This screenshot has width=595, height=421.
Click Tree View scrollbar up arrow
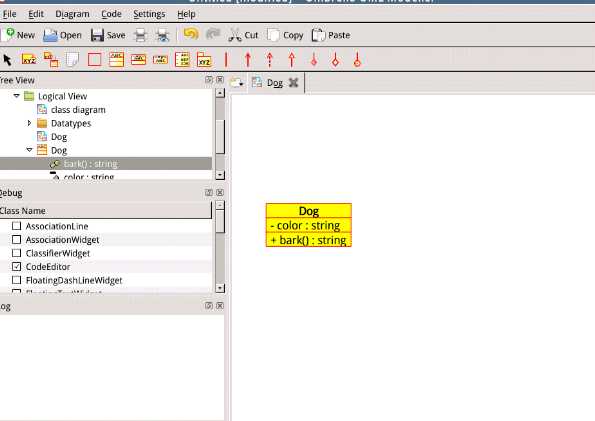pos(220,93)
